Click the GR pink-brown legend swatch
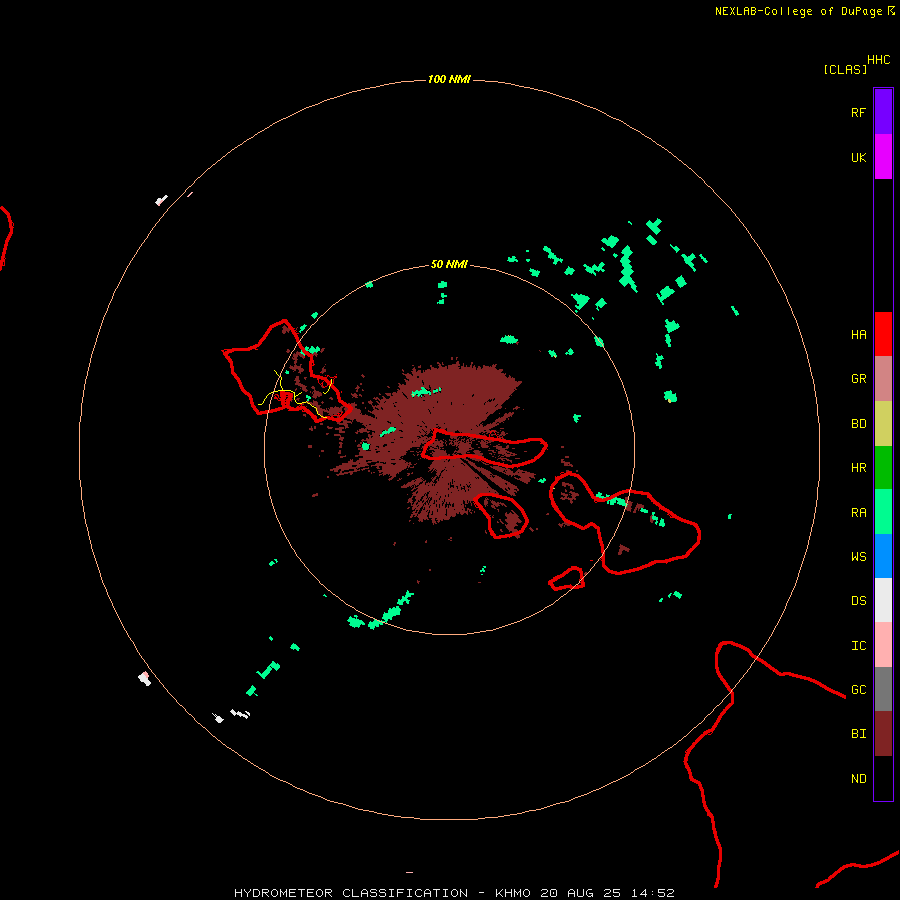The width and height of the screenshot is (900, 900). pyautogui.click(x=883, y=379)
